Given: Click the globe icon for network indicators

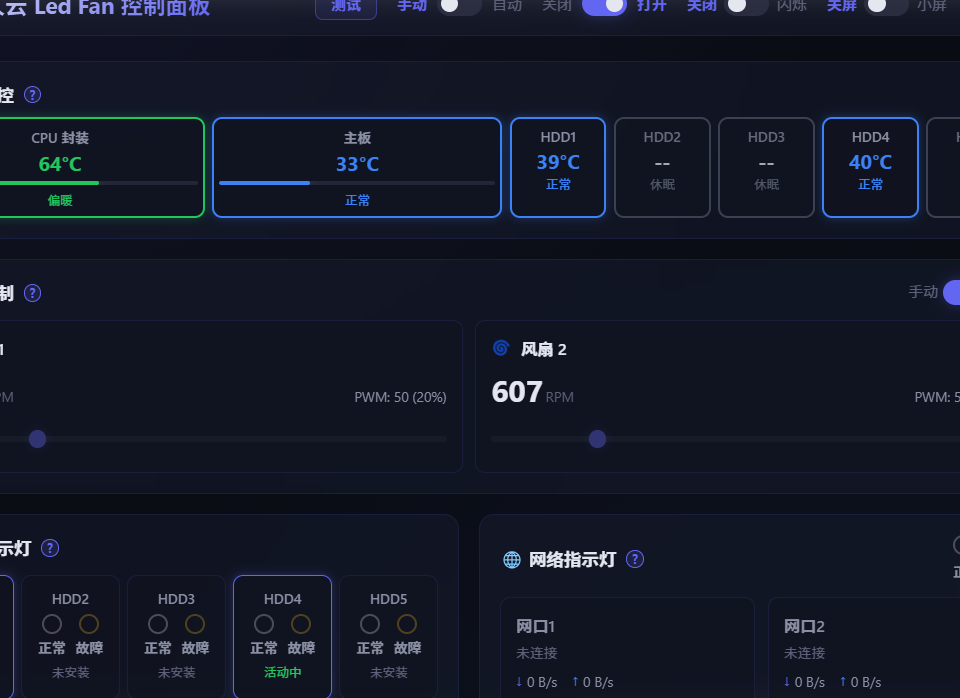Looking at the screenshot, I should pyautogui.click(x=512, y=560).
